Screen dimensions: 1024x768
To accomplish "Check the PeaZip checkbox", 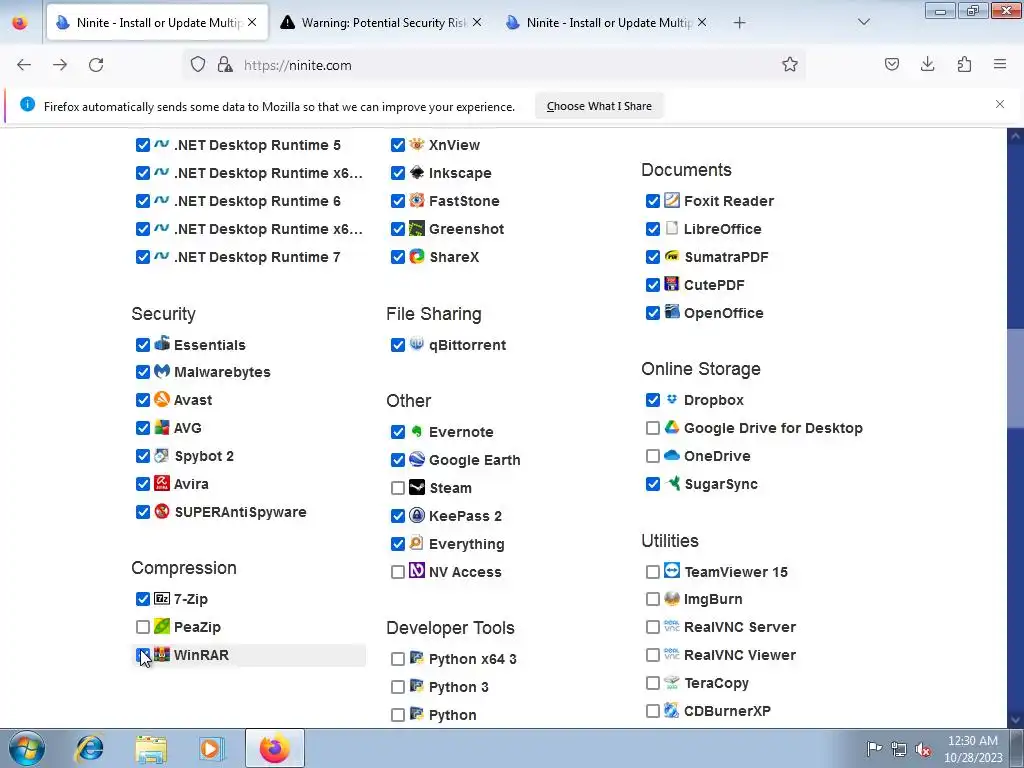I will pyautogui.click(x=142, y=627).
